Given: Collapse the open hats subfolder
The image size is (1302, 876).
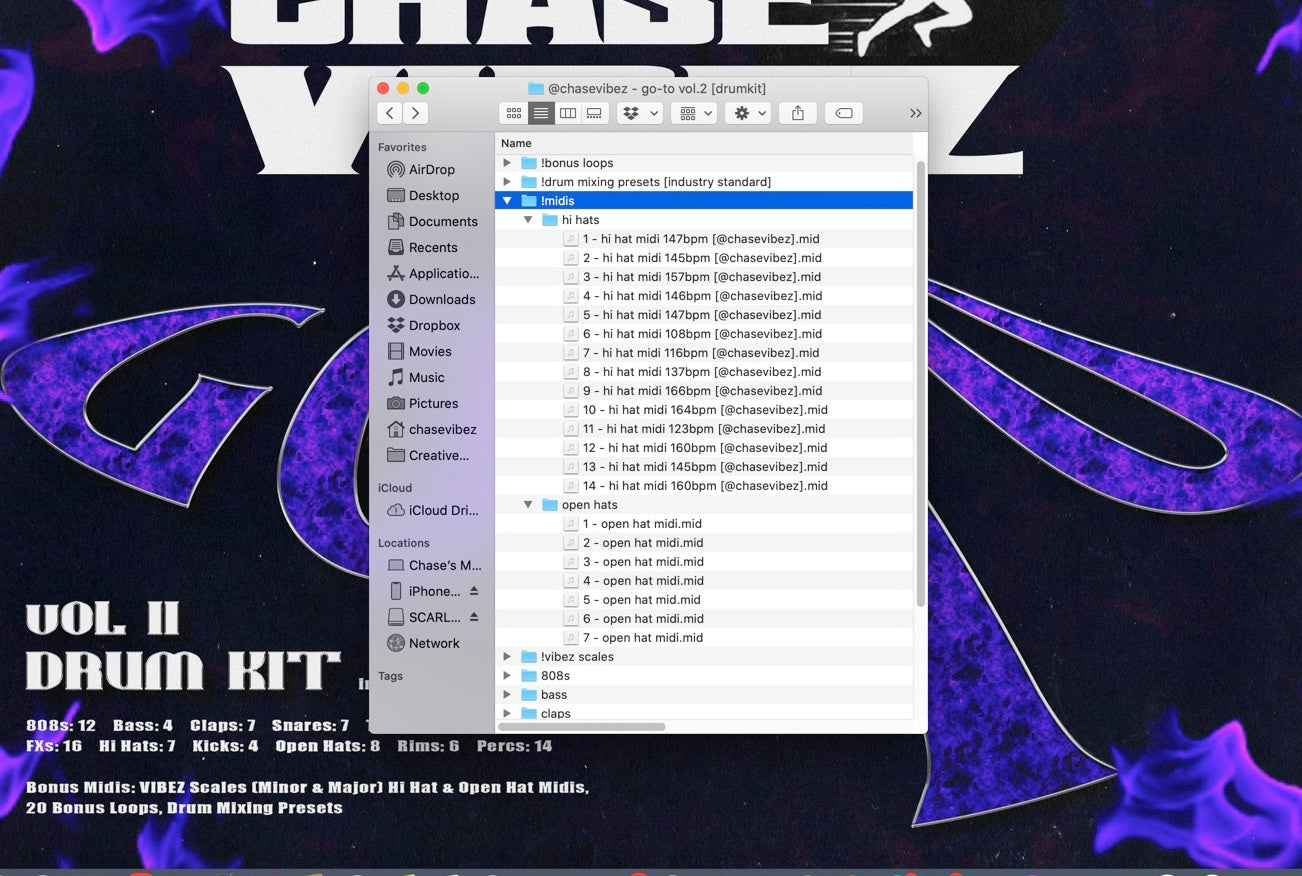Looking at the screenshot, I should [x=528, y=505].
